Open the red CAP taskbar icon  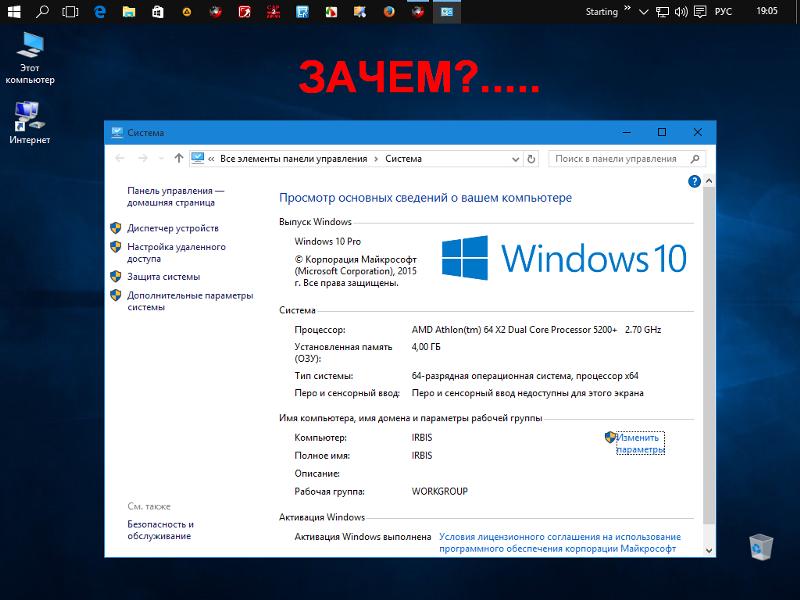pos(273,11)
